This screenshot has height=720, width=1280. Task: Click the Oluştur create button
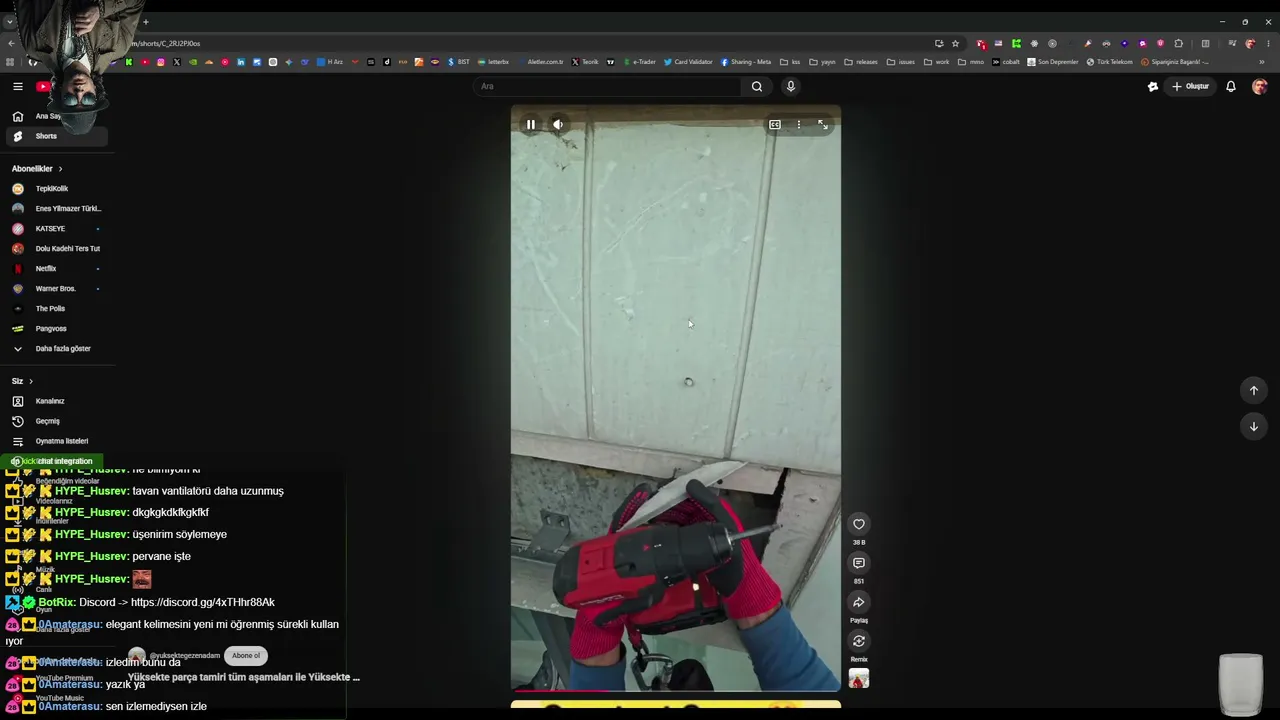tap(1190, 87)
